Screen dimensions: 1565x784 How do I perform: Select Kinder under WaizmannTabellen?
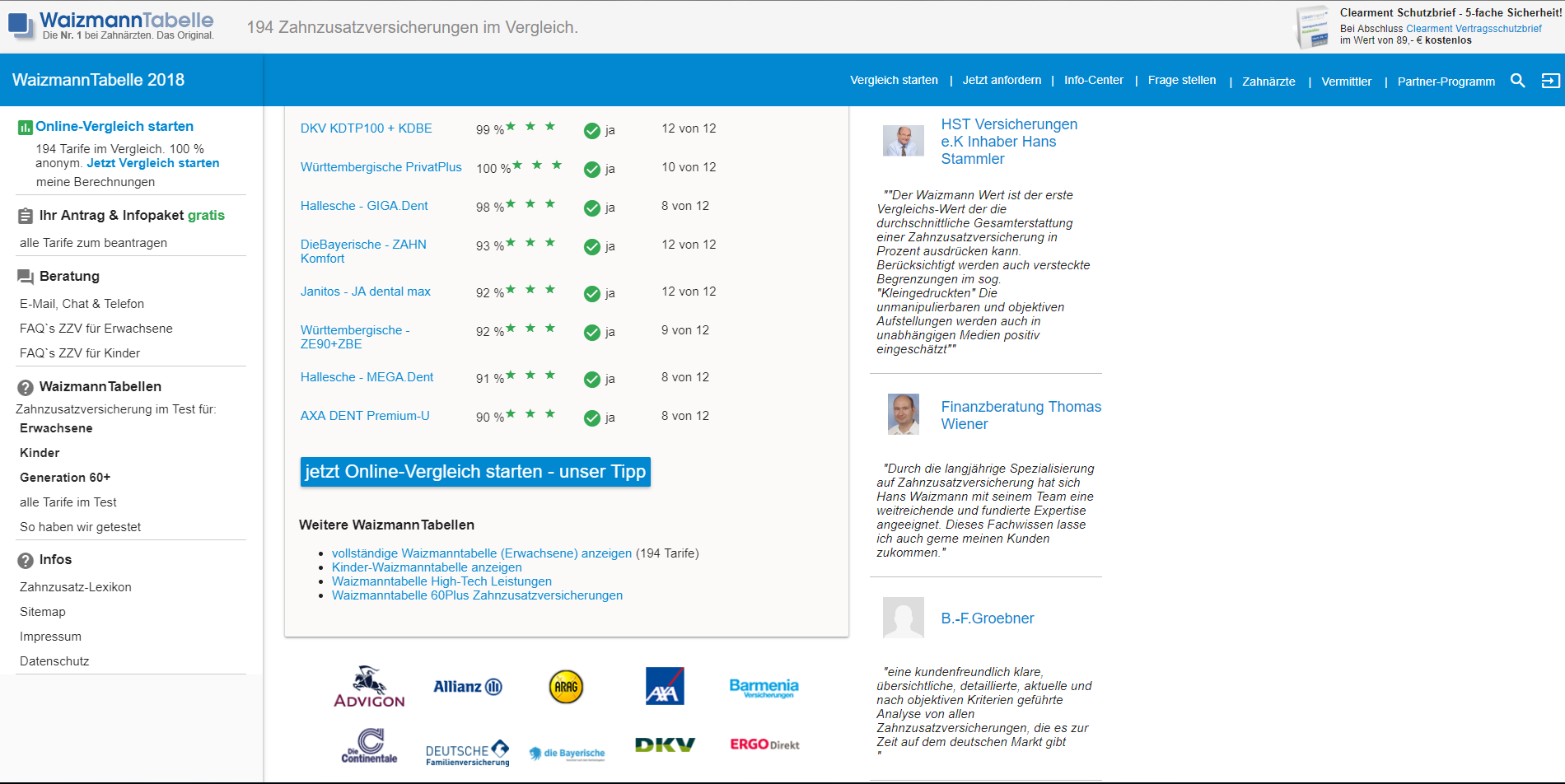click(40, 453)
